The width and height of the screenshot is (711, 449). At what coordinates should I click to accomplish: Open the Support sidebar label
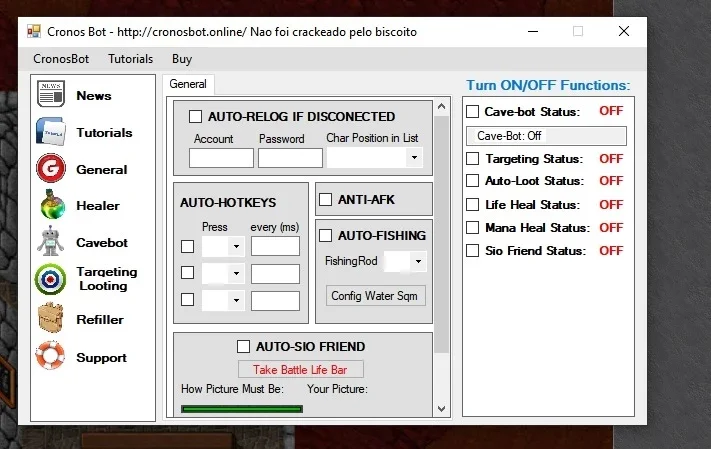pos(102,358)
